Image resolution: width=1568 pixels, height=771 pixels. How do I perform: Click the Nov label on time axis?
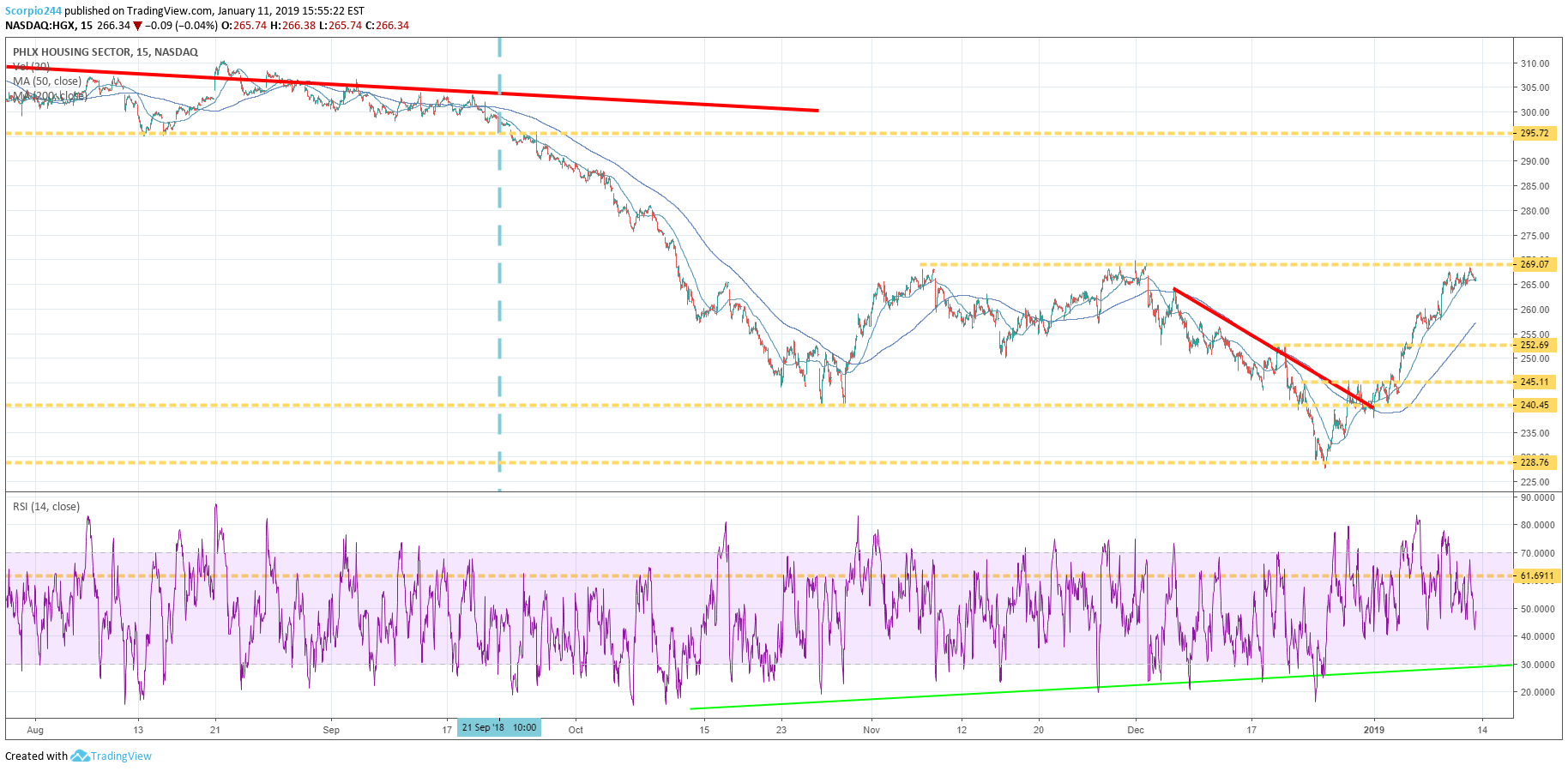(x=871, y=731)
